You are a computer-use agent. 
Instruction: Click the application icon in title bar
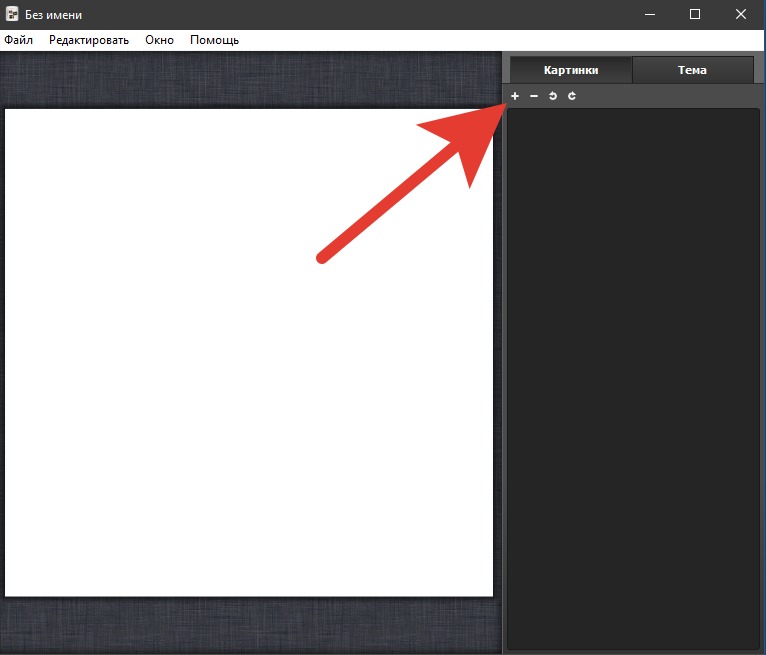coord(12,14)
